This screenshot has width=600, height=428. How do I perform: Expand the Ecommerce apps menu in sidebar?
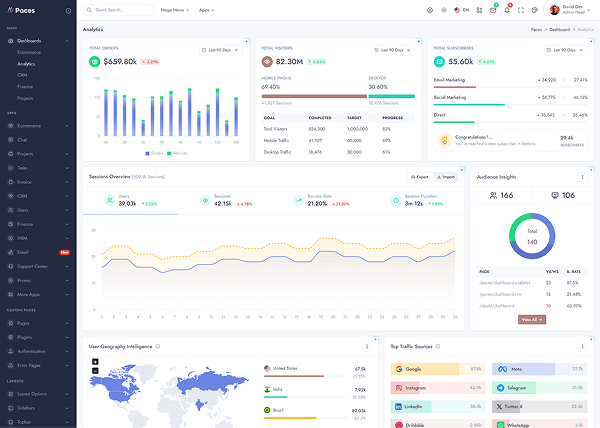point(38,126)
